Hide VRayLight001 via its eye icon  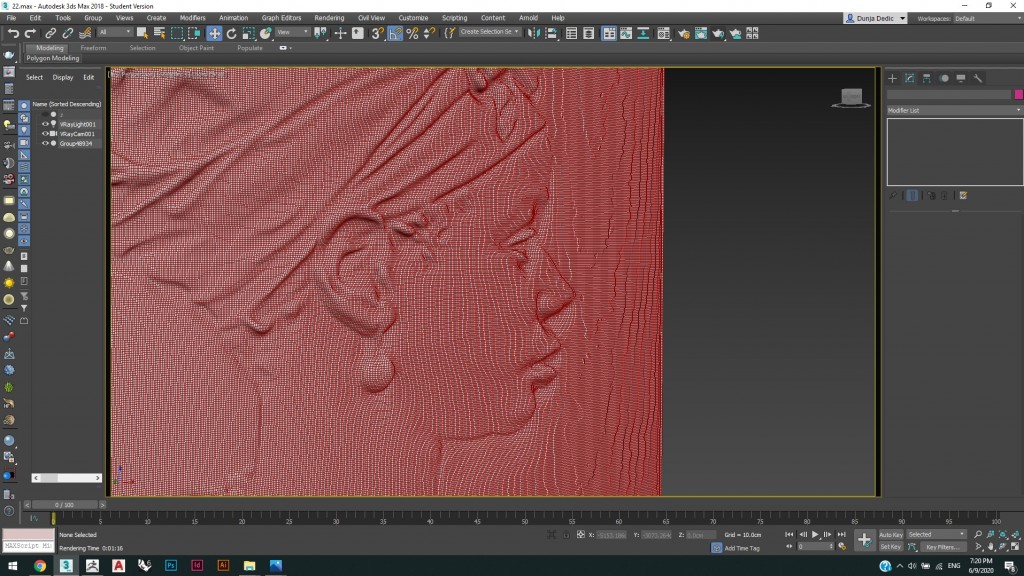tap(45, 124)
